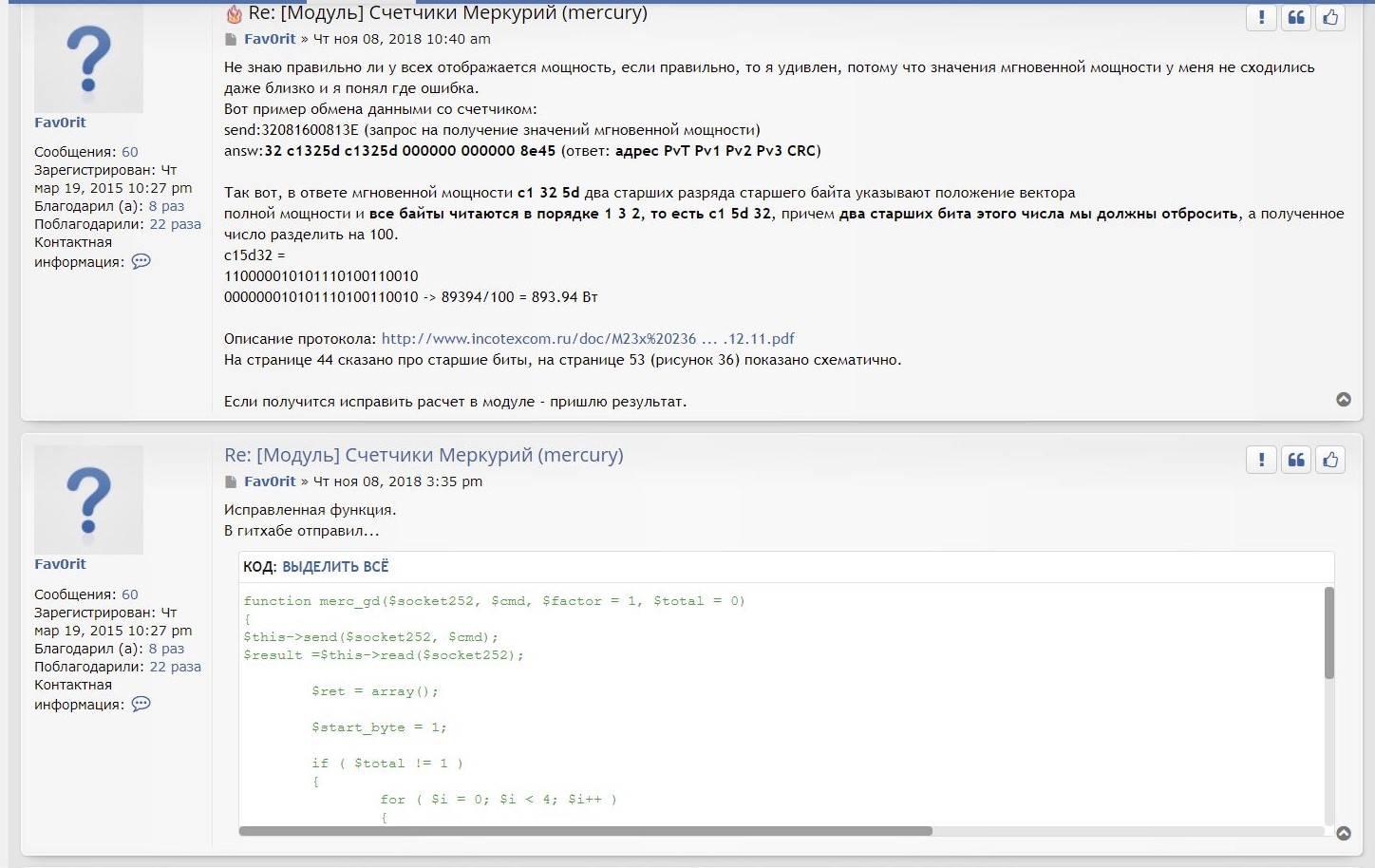Quote the second post about fixed function
The image size is (1375, 868).
1296,461
